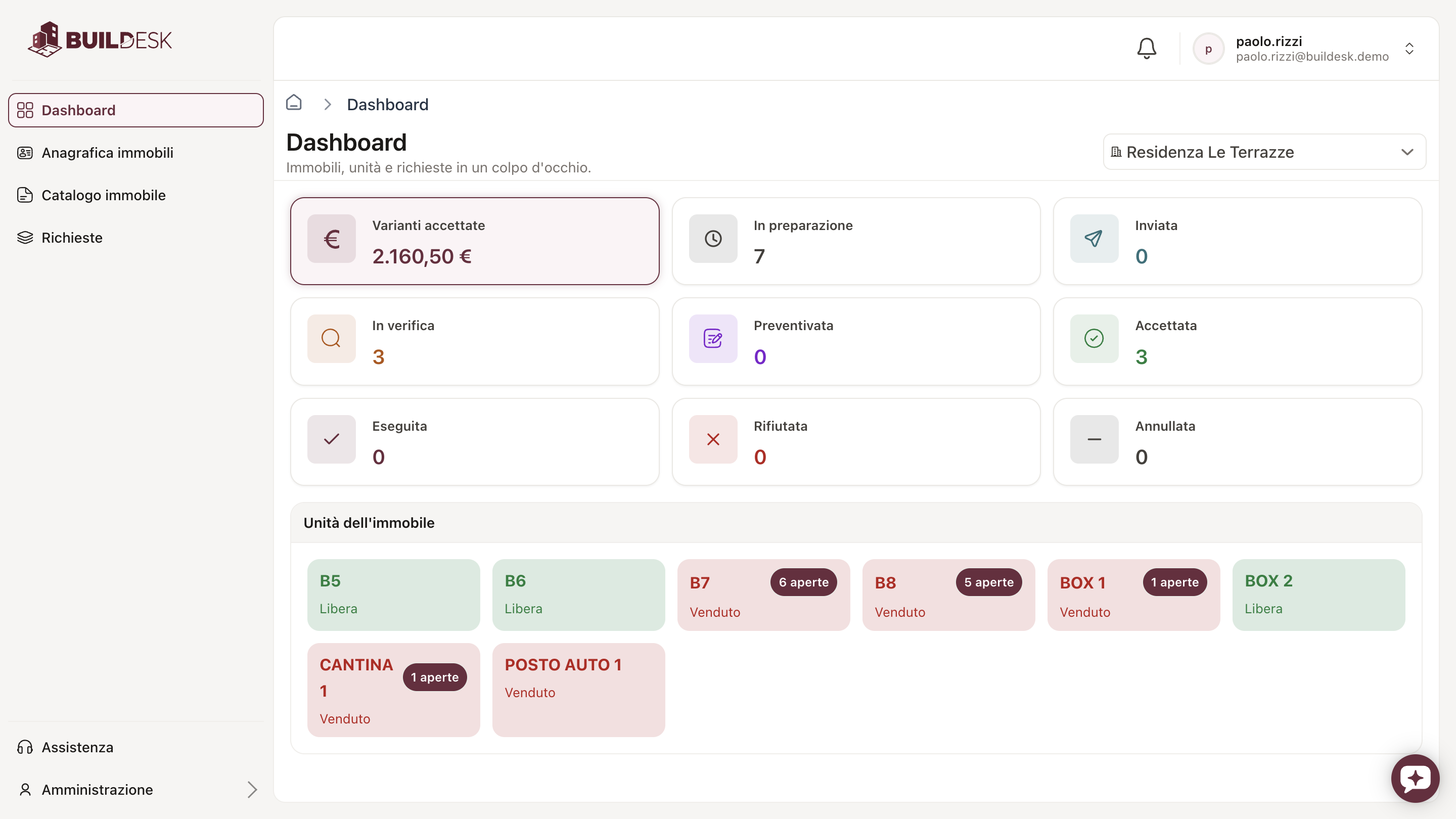Viewport: 1456px width, 819px height.
Task: Click the home breadcrumb icon
Action: tap(294, 103)
